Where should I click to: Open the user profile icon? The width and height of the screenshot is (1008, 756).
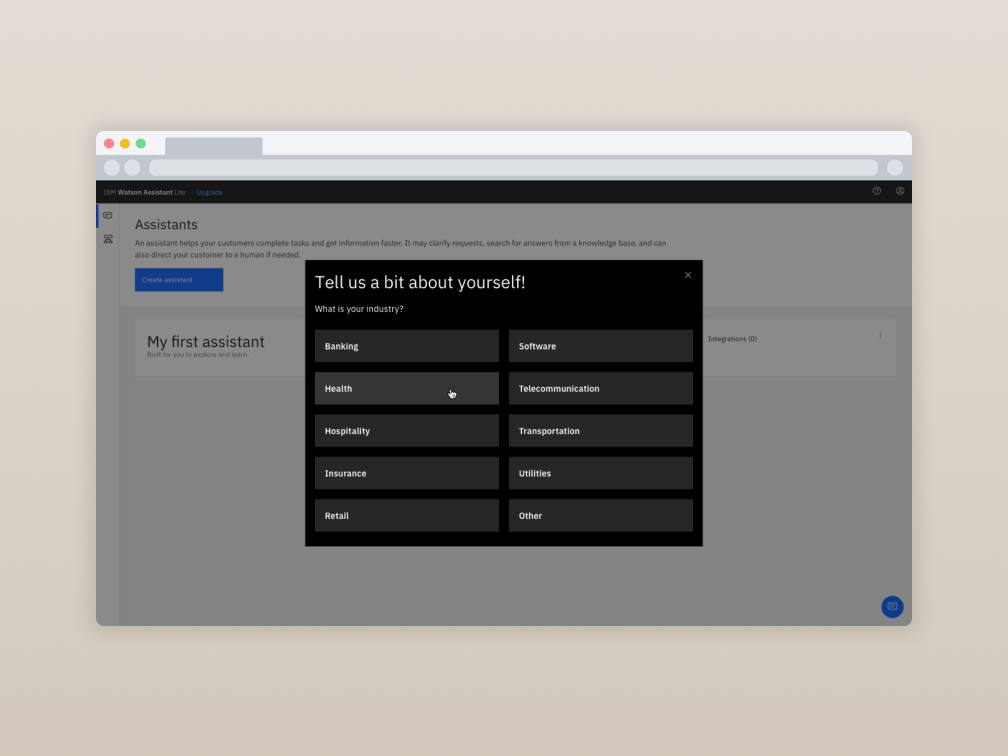pos(900,191)
